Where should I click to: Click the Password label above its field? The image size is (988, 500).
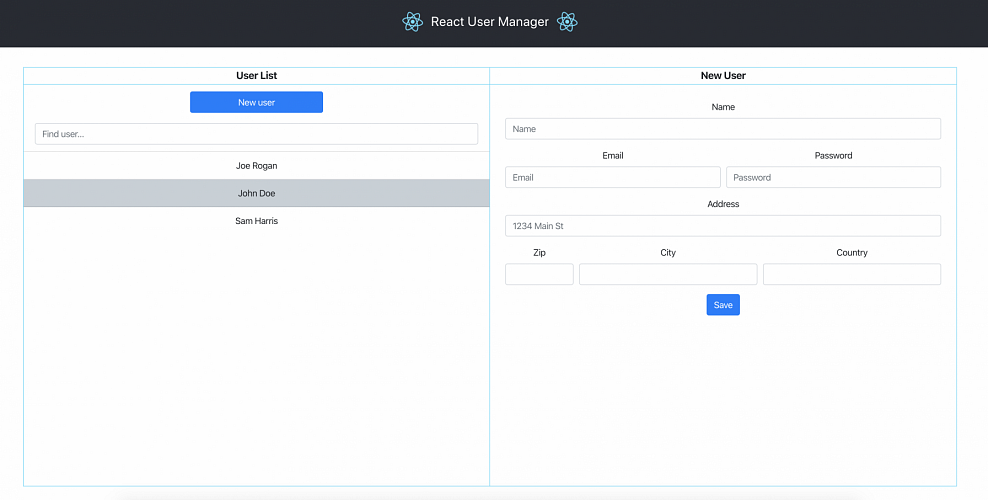[x=833, y=156]
